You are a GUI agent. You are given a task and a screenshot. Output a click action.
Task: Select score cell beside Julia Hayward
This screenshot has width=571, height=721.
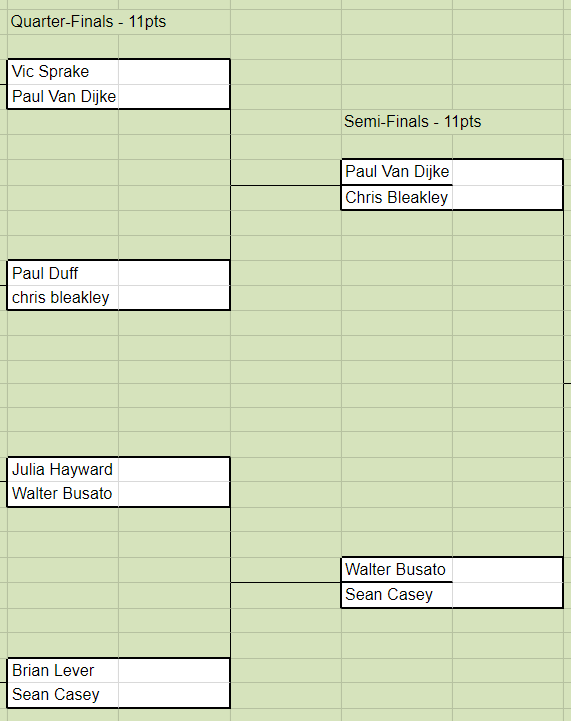[174, 469]
